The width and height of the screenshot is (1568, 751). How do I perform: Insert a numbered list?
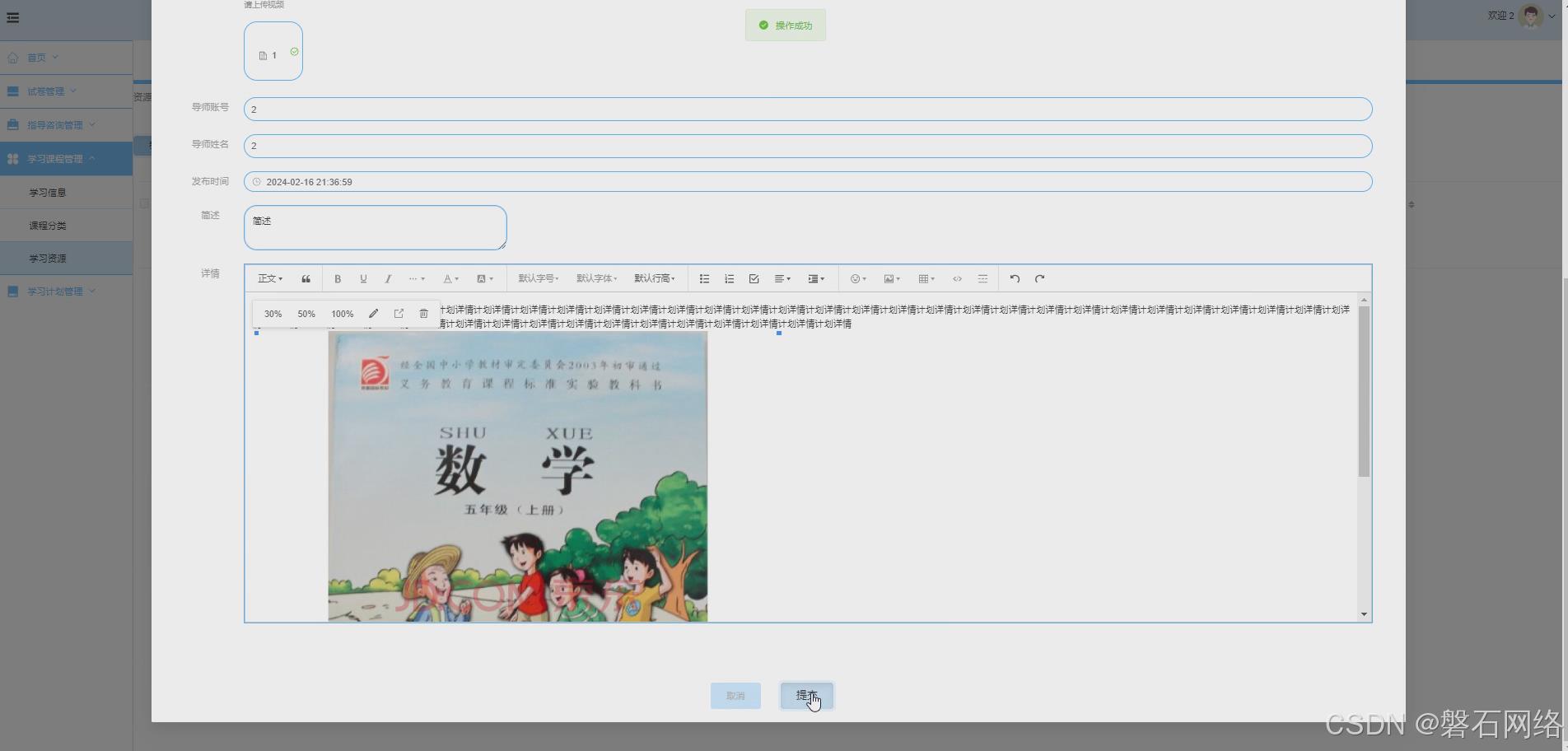pos(729,279)
